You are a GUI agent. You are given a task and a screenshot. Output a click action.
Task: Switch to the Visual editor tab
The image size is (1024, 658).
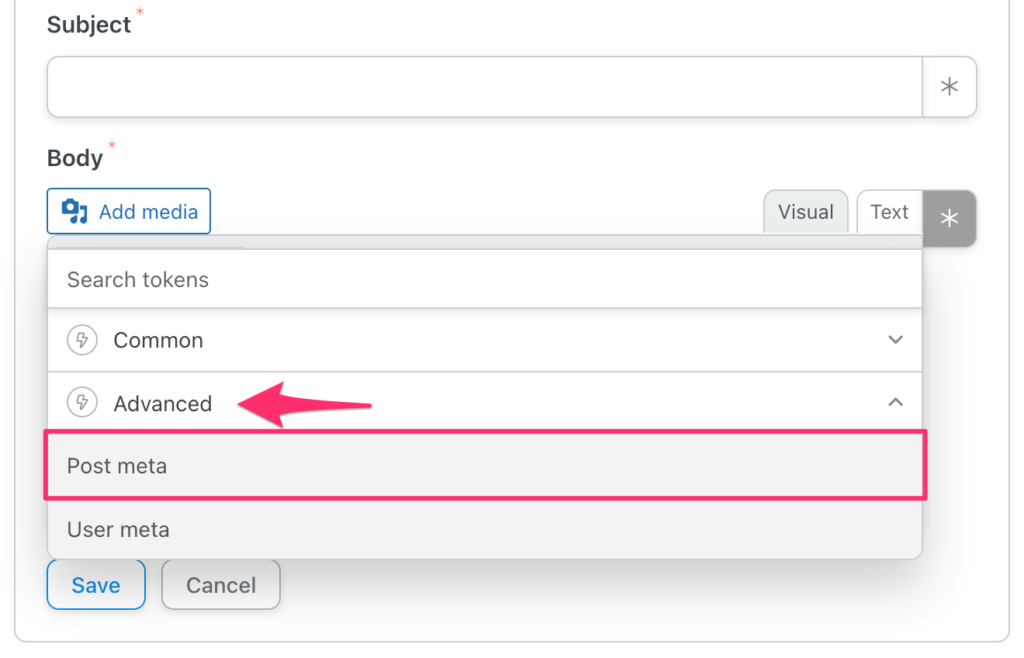click(x=805, y=212)
